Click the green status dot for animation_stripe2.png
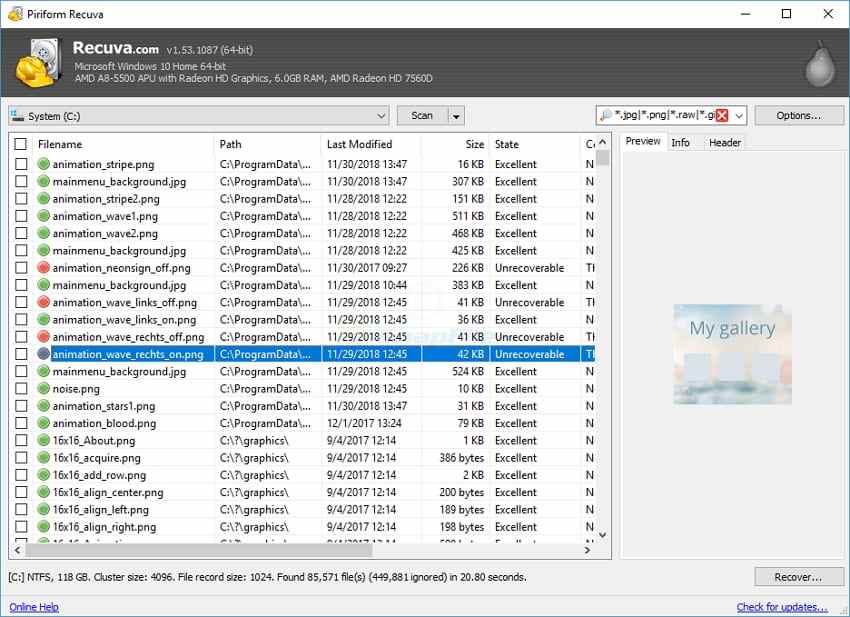850x617 pixels. 43,198
